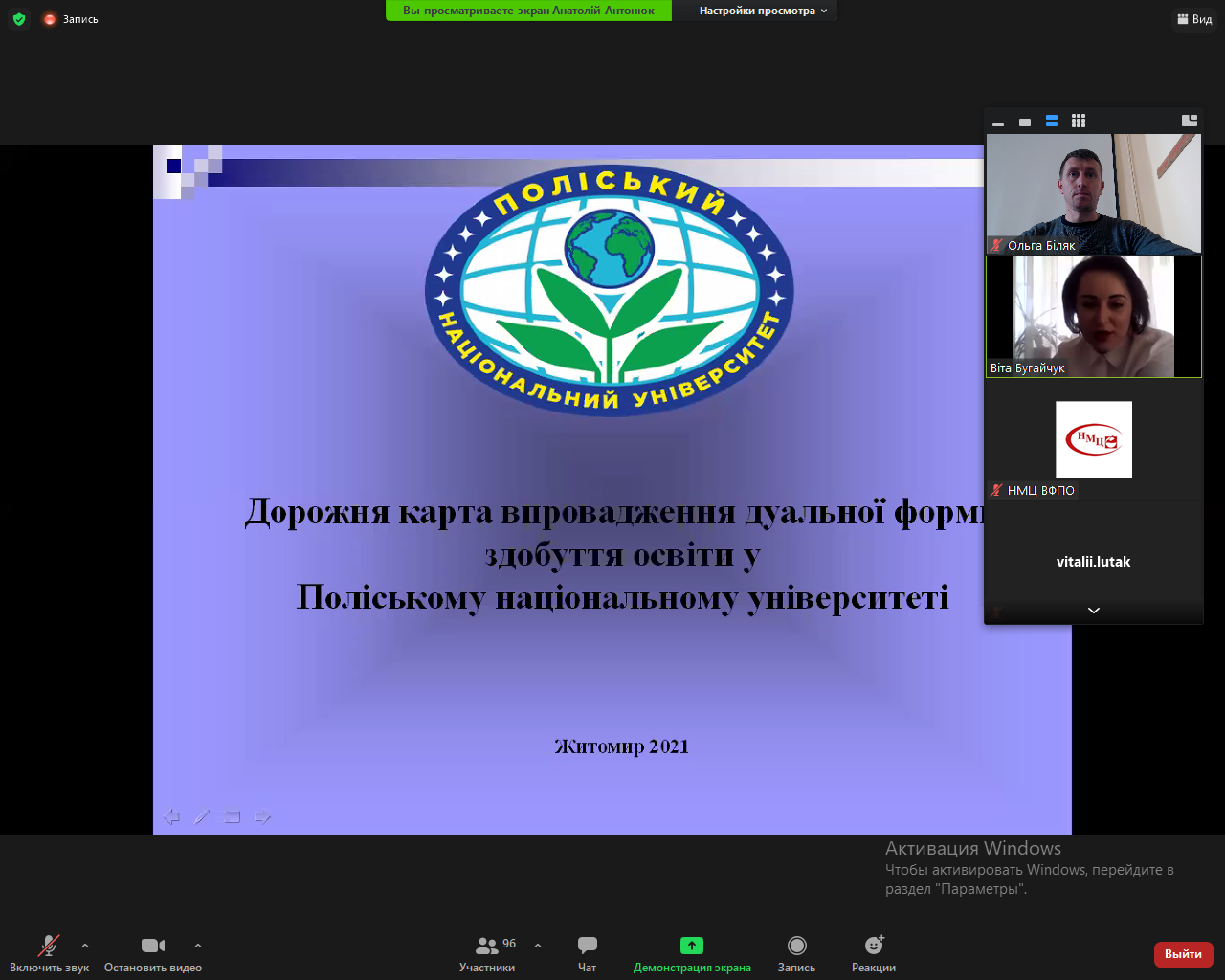Click the side-by-side panel layout icon
Viewport: 1225px width, 980px height.
click(x=1190, y=121)
